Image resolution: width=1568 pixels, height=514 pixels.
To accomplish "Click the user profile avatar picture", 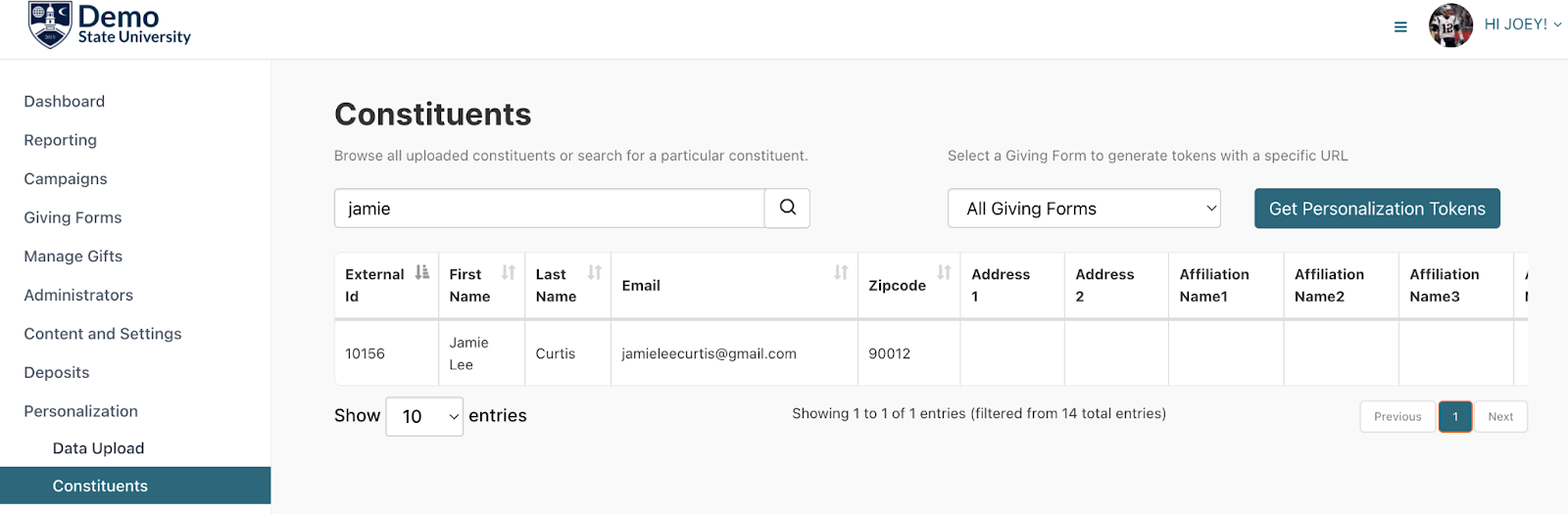I will coord(1450,25).
